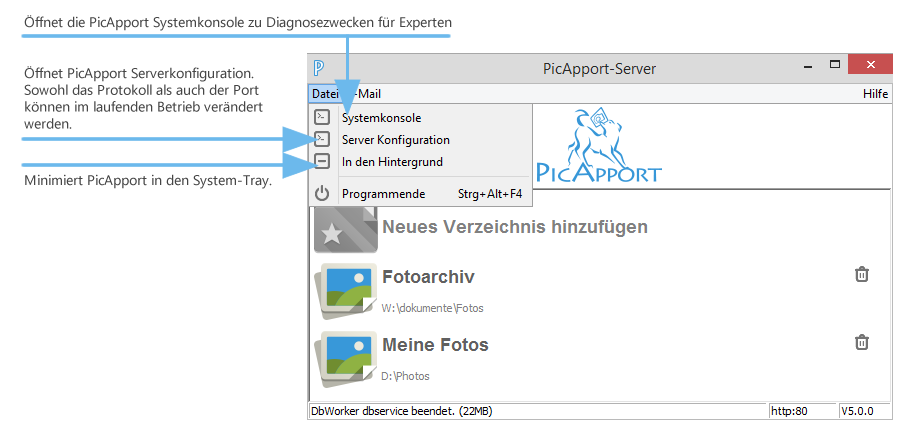Click the minimize icon beside In den Hintergrund

point(322,161)
